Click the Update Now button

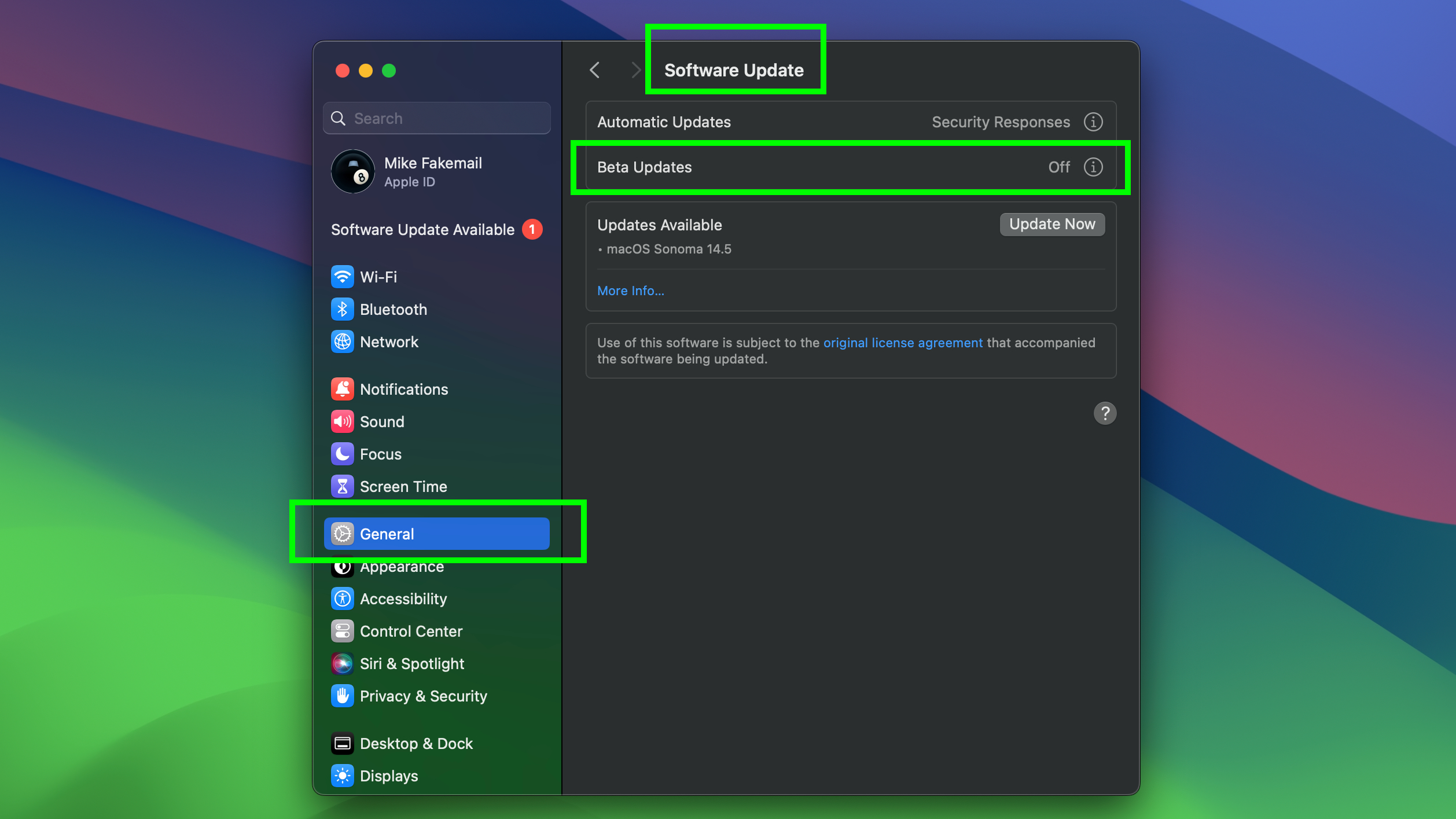tap(1051, 224)
